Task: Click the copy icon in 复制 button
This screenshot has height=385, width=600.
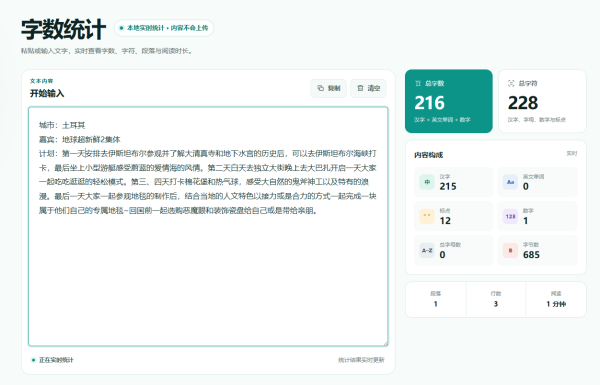Action: click(321, 88)
